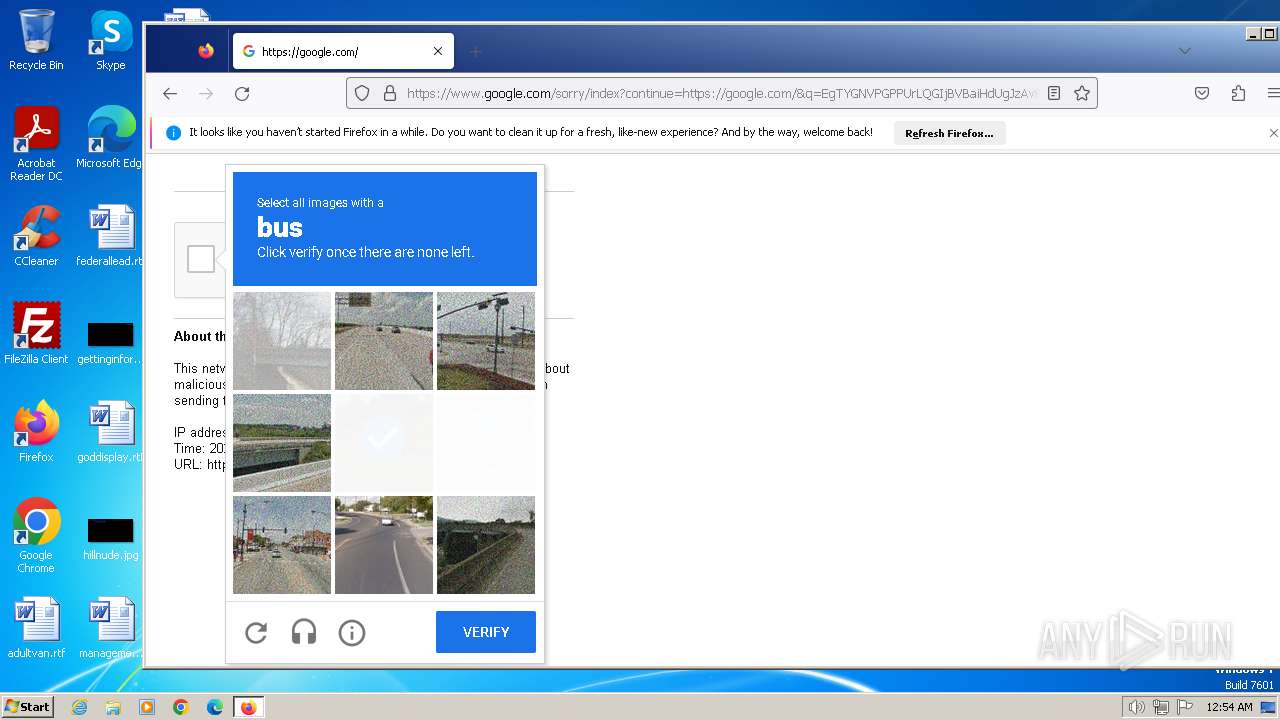Viewport: 1280px width, 720px height.
Task: Select Recycle Bin desktop icon
Action: [36, 40]
